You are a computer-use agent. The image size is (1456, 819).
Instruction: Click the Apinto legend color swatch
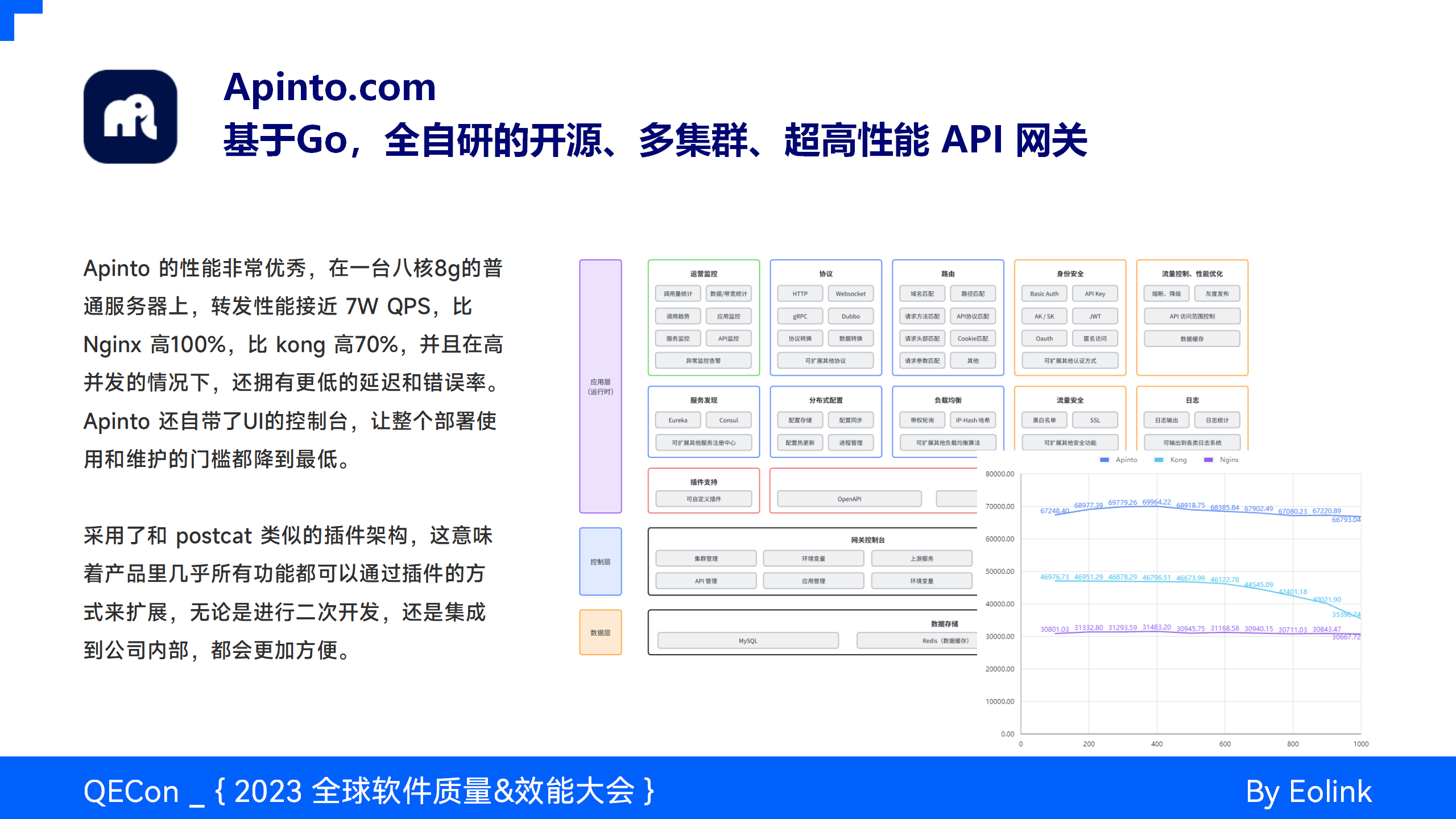tap(1105, 460)
